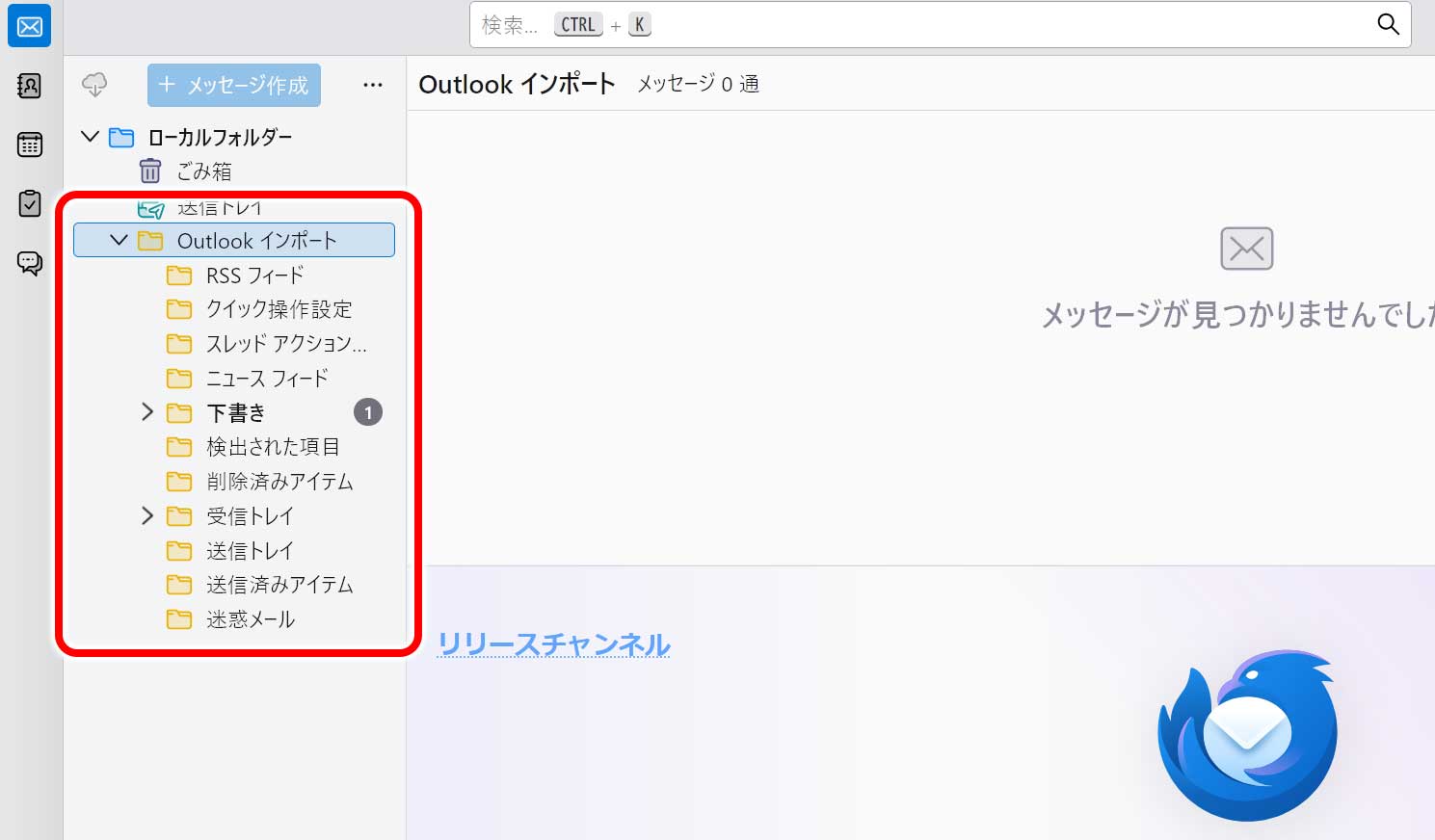Open the Address Book icon
The height and width of the screenshot is (840, 1435).
[x=29, y=86]
